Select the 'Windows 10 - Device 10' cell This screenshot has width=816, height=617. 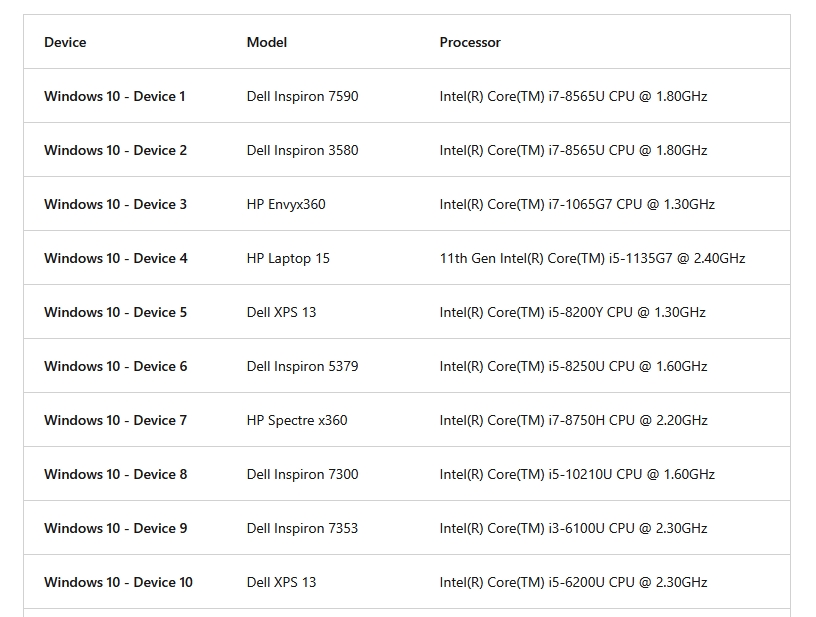pos(118,583)
